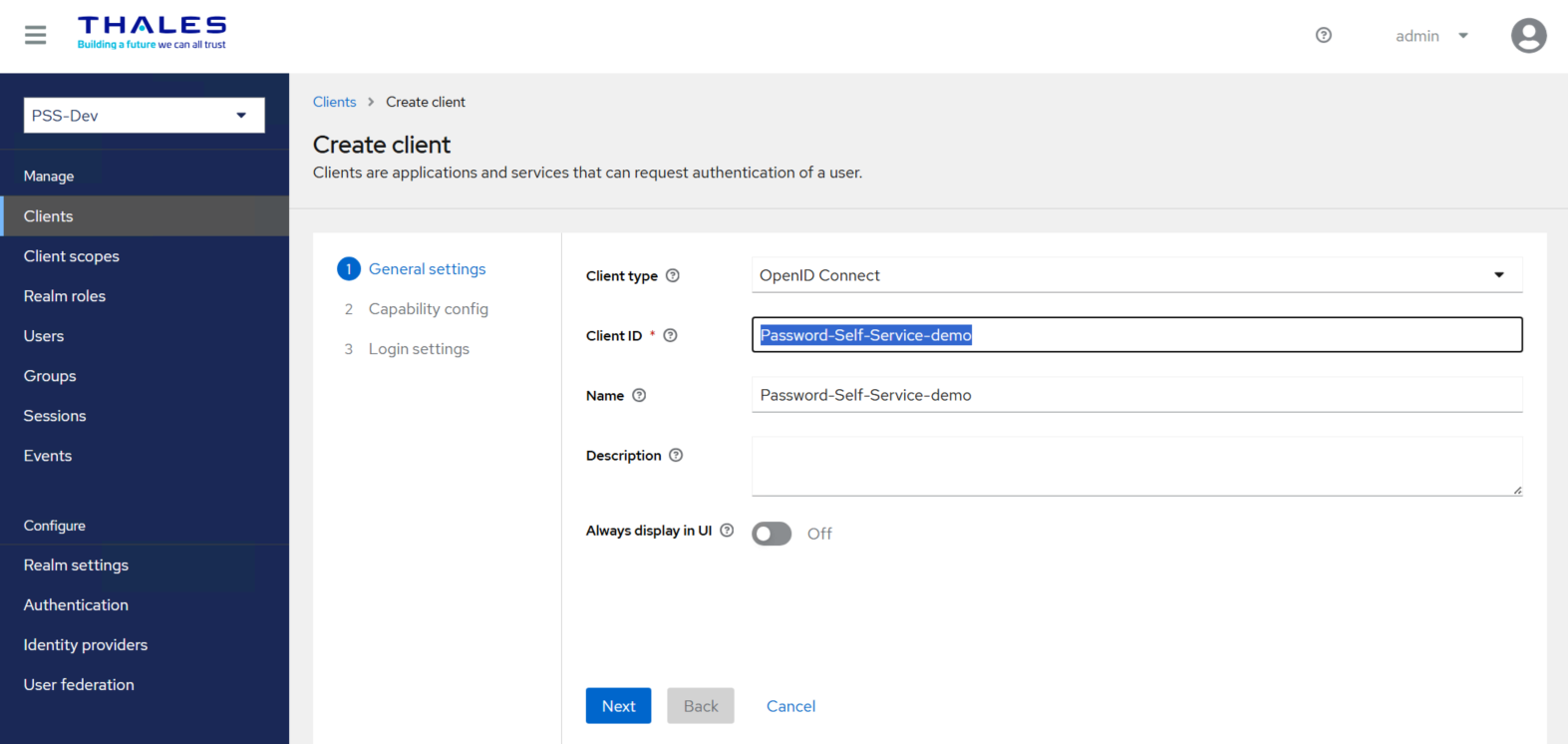The height and width of the screenshot is (744, 1568).
Task: Click the help icon in top header
Action: click(1323, 36)
